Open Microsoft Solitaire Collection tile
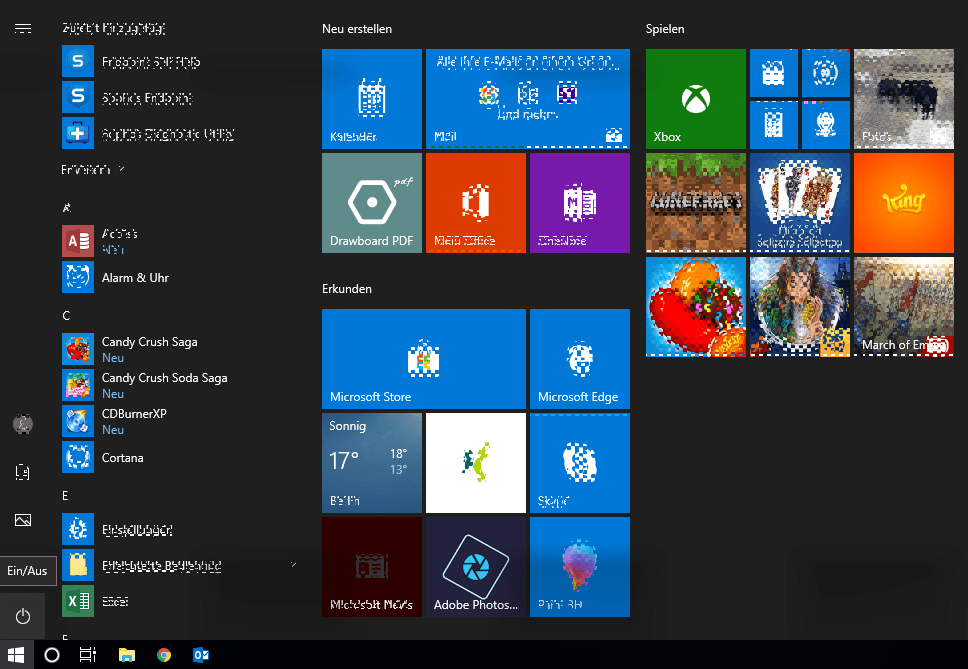 pos(799,203)
